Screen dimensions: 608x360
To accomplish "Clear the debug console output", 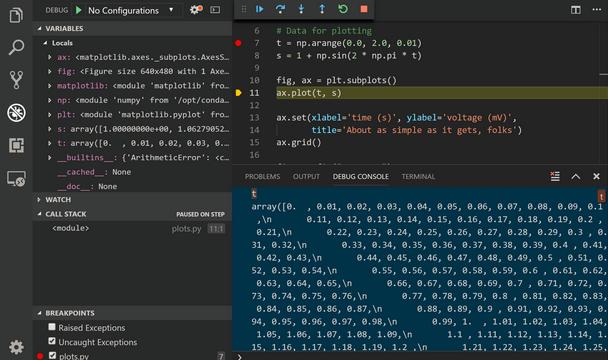I will [555, 177].
